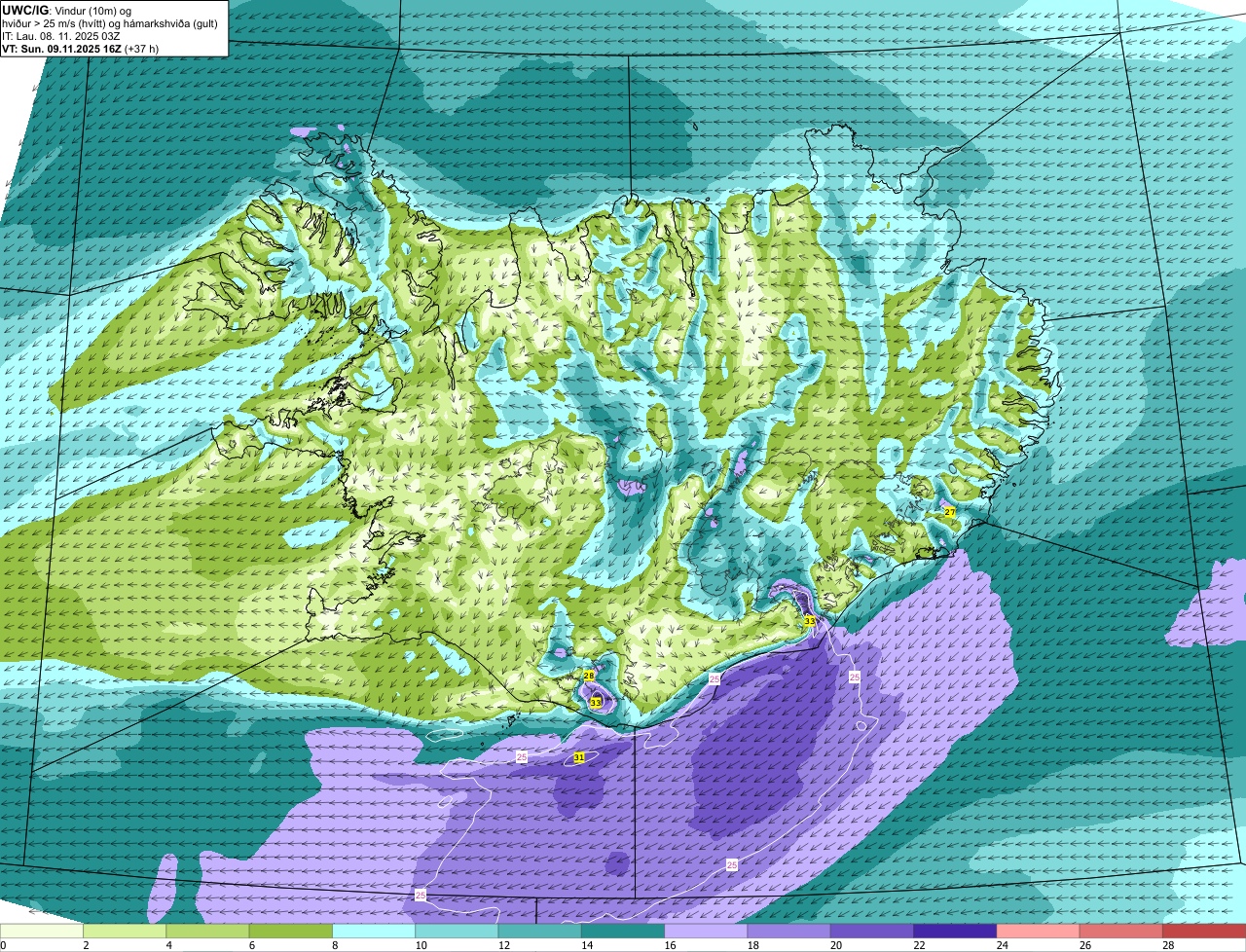Screen dimensions: 1246x952
Task: Click the colorbar tick label '18'
Action: [x=751, y=945]
